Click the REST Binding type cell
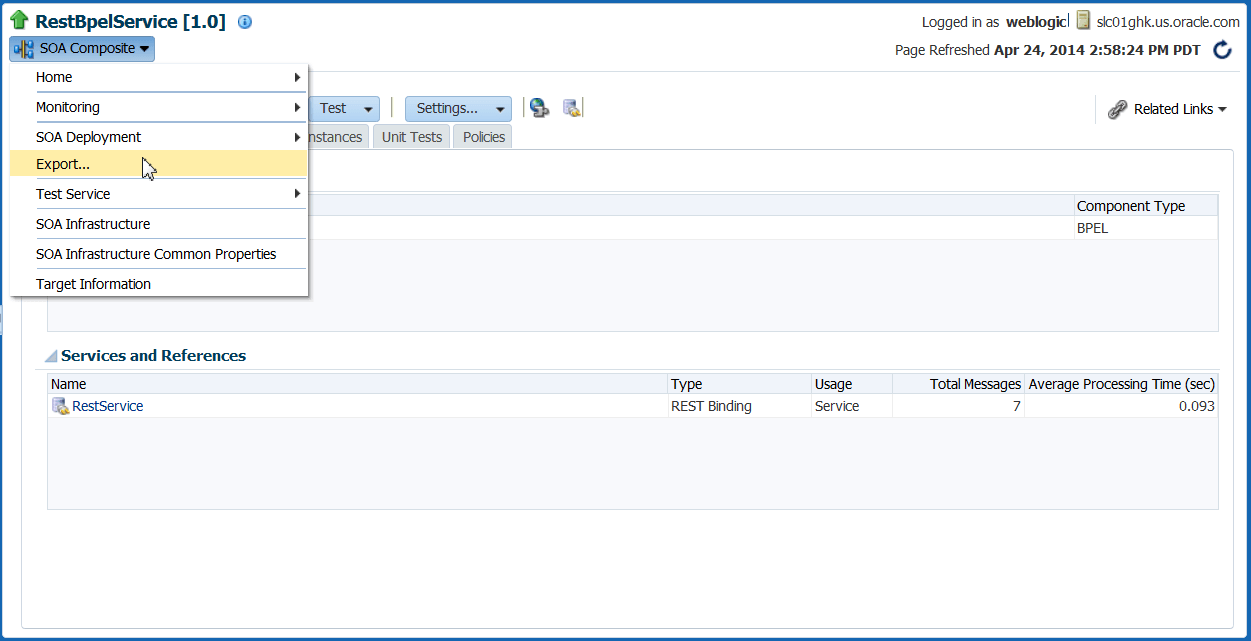1251x641 pixels. click(711, 406)
